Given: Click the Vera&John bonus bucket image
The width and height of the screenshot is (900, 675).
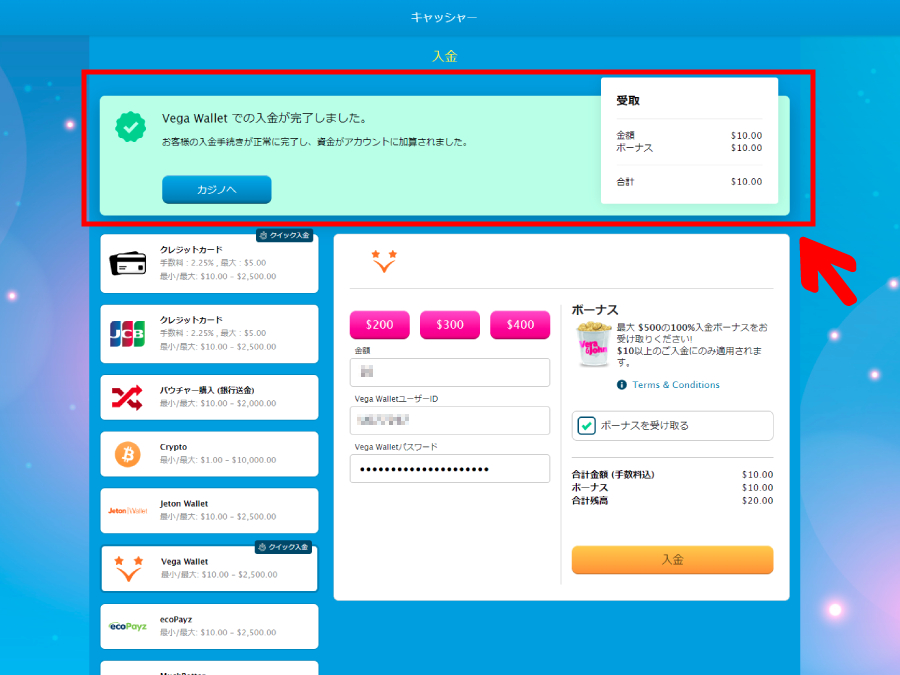Looking at the screenshot, I should (593, 344).
